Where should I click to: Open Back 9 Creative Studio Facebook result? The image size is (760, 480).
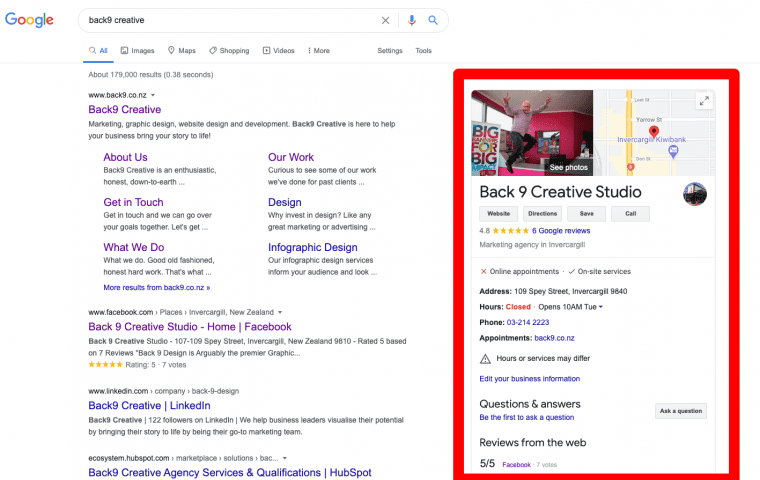tap(190, 327)
